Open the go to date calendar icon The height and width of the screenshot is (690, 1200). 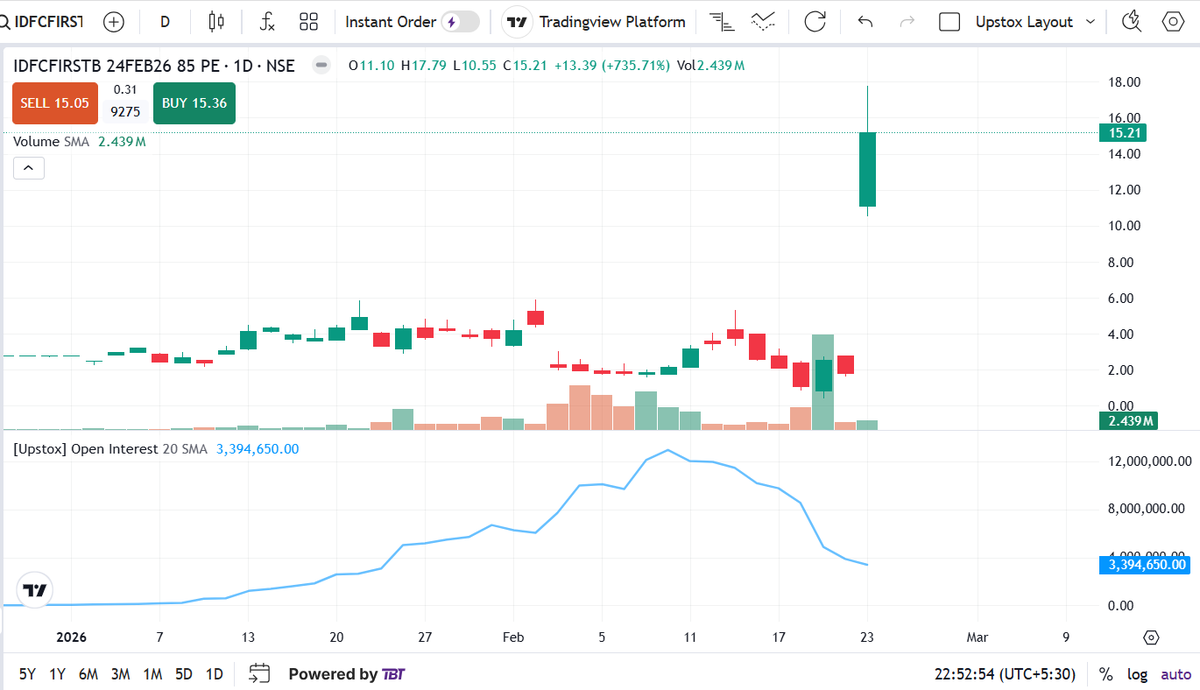(259, 673)
